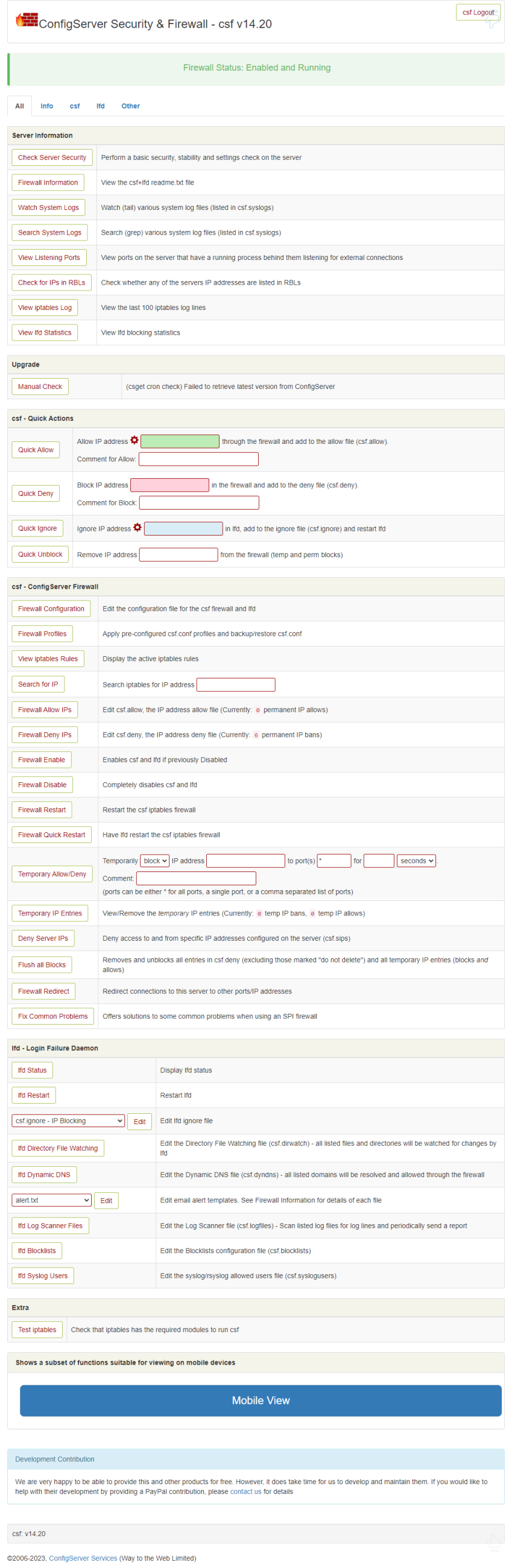Click the green Allow IP address field

(x=180, y=441)
